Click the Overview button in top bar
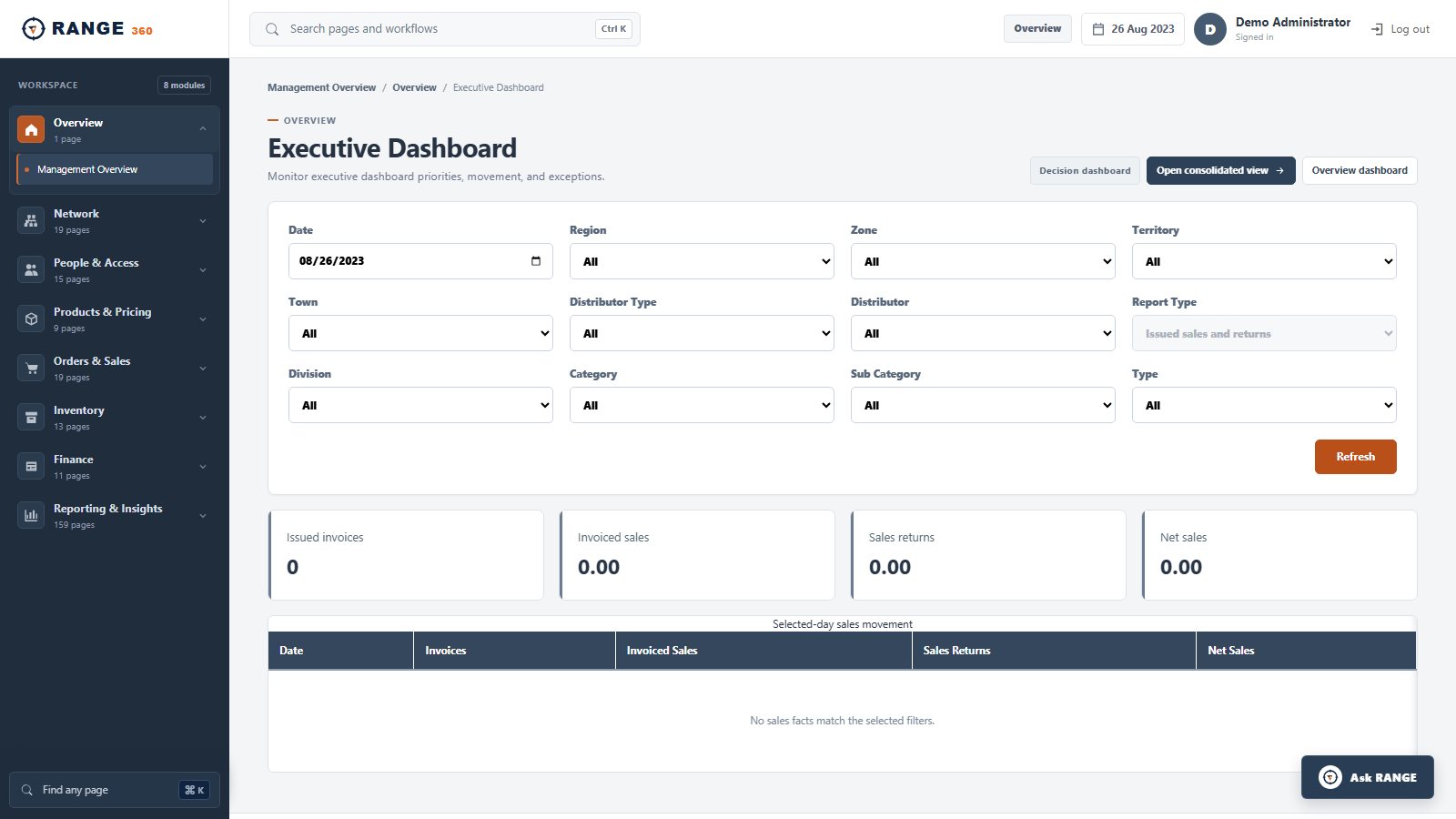This screenshot has height=819, width=1456. pyautogui.click(x=1037, y=29)
